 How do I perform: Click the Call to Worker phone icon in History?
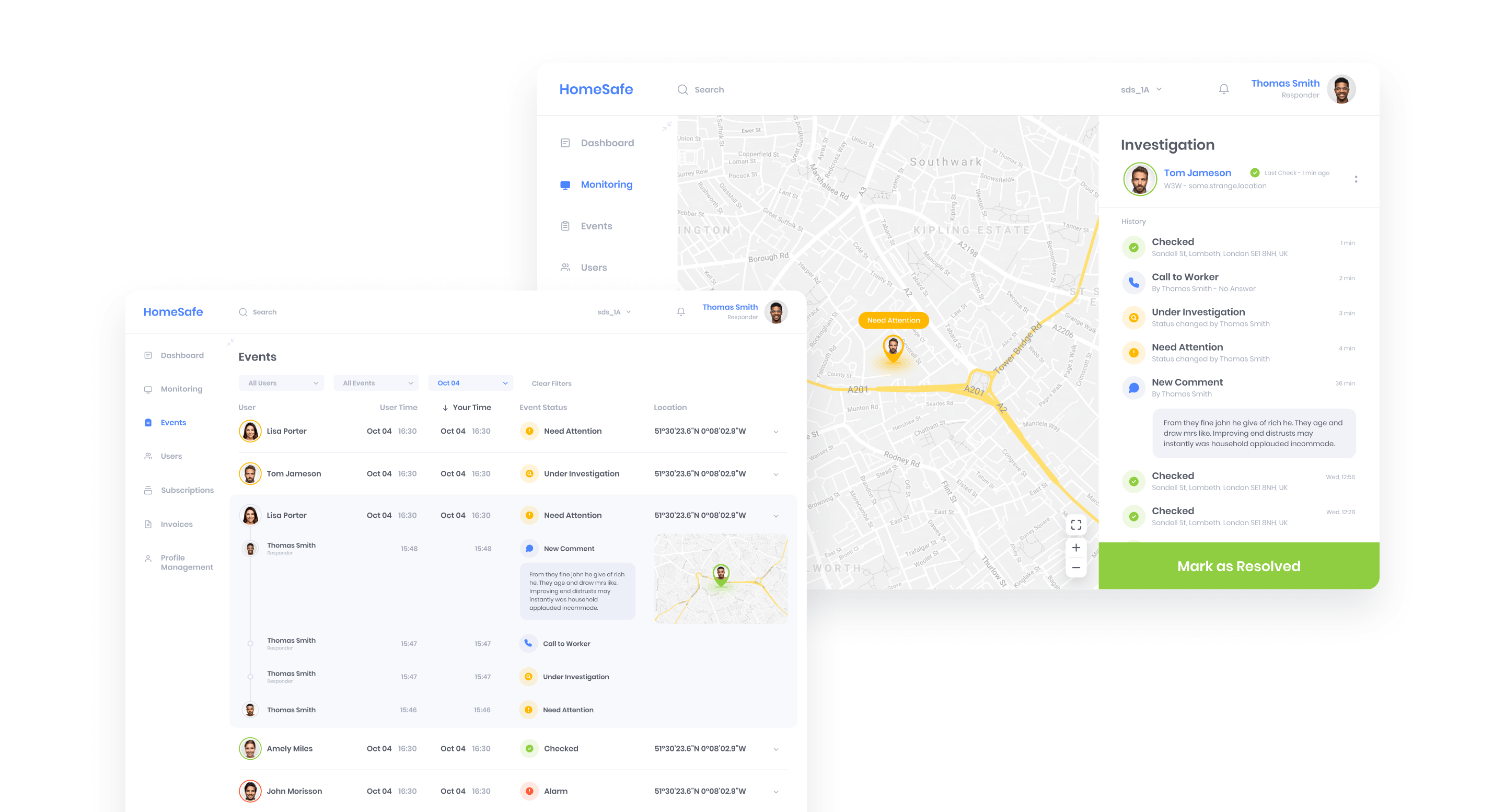[x=1133, y=282]
